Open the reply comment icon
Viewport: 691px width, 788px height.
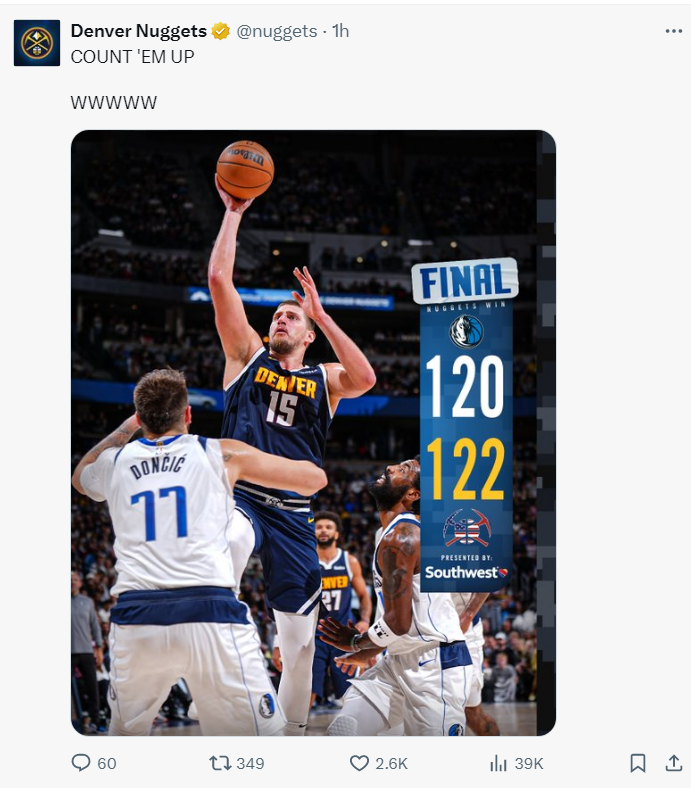(x=80, y=763)
